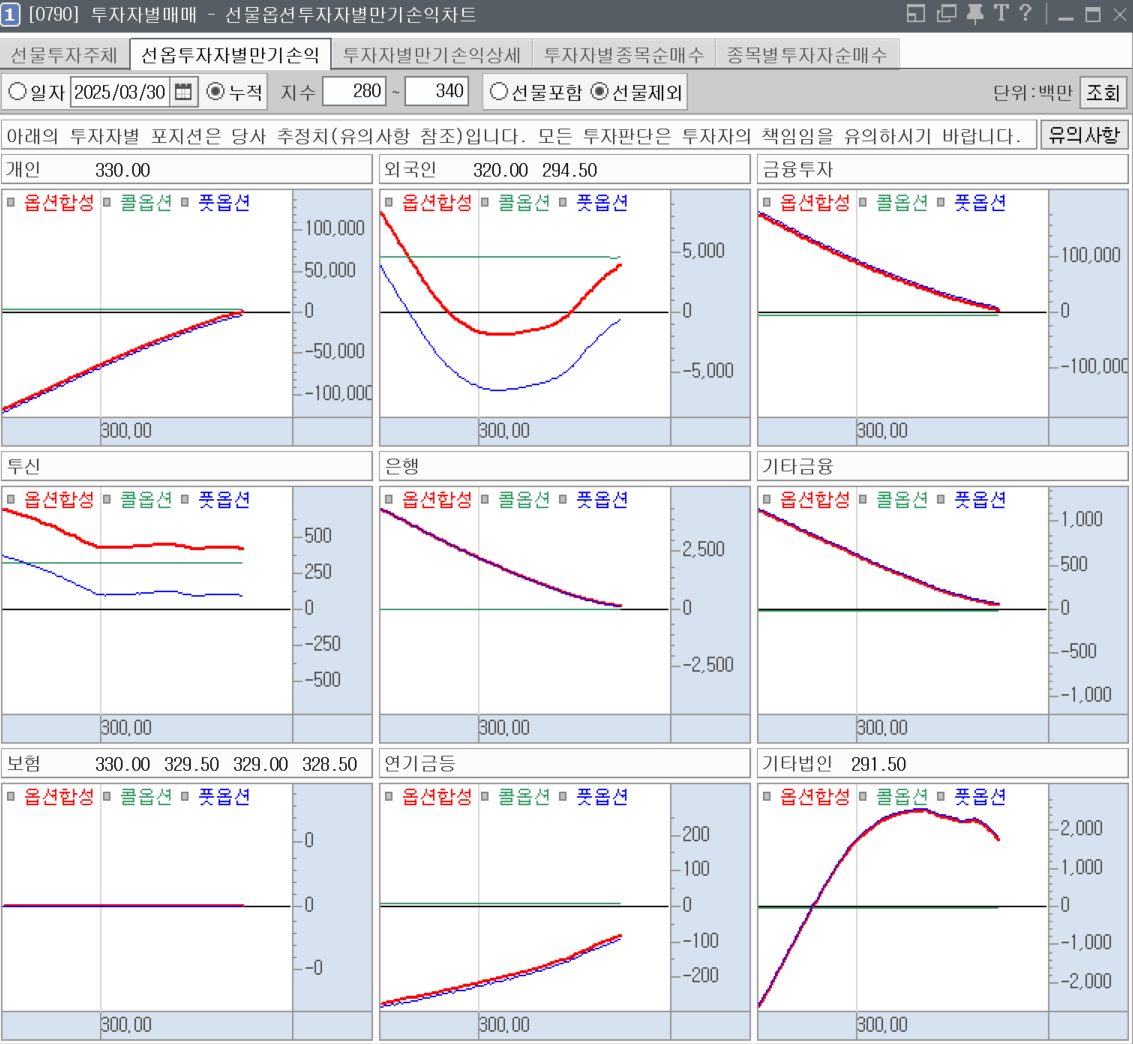
Task: Click the index lower bound field 280
Action: click(x=353, y=93)
